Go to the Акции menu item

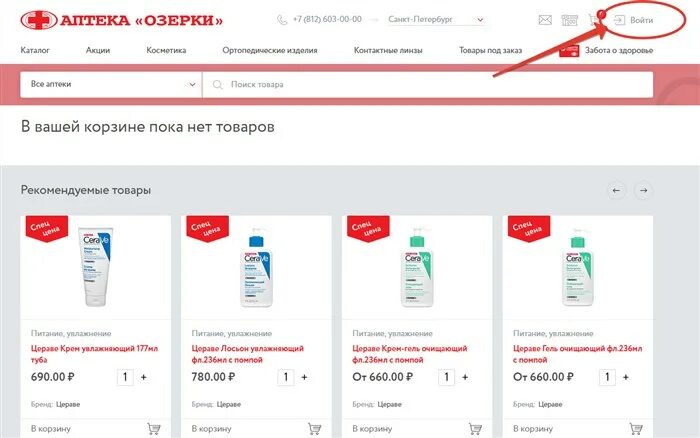point(98,50)
